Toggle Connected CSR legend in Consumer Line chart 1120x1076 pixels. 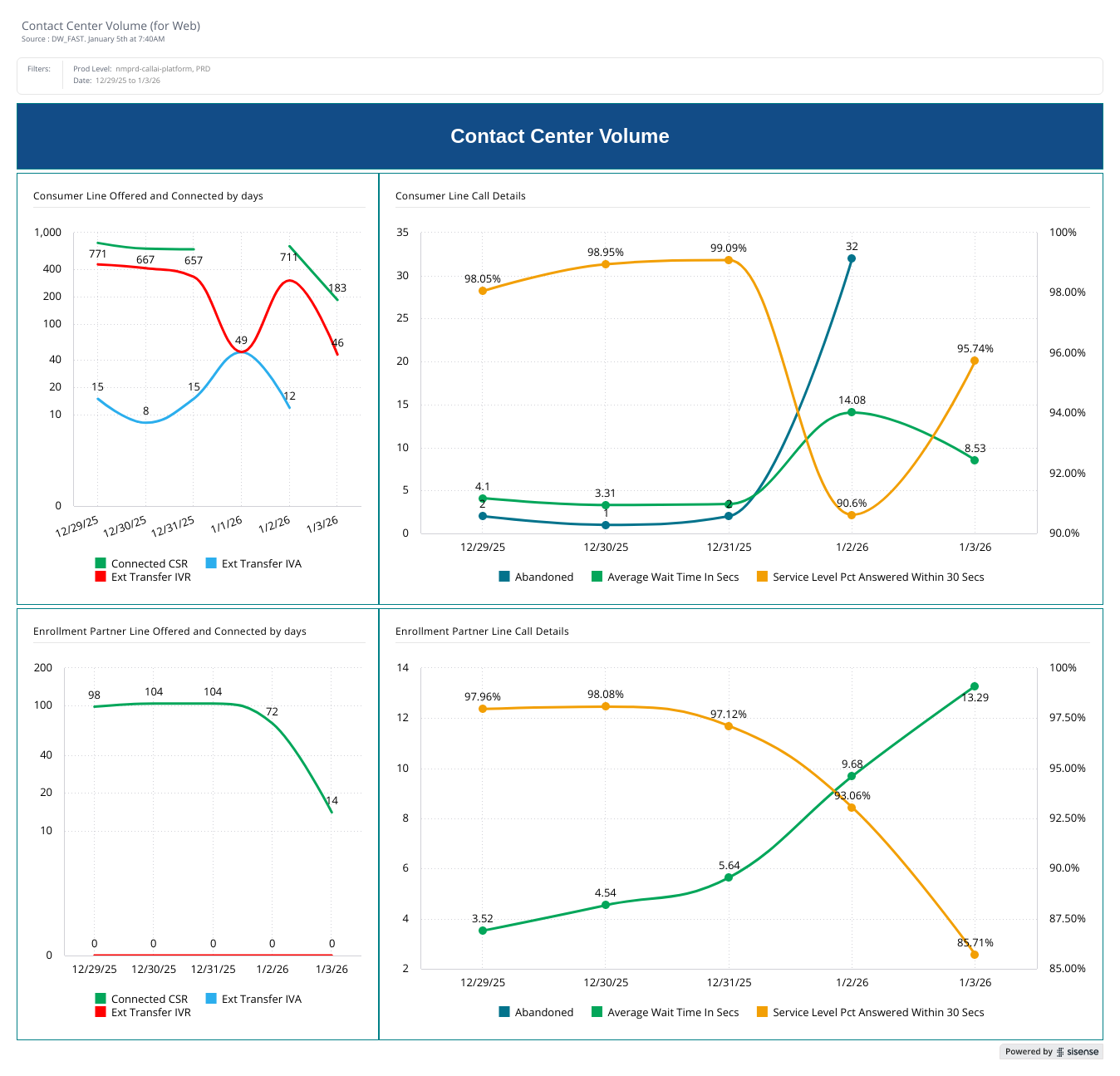click(149, 563)
